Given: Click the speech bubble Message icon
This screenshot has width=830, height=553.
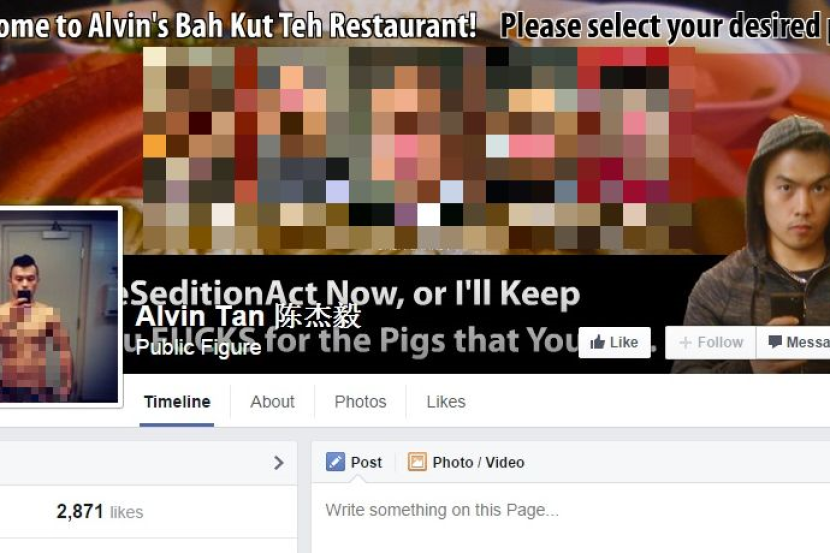Looking at the screenshot, I should [775, 342].
